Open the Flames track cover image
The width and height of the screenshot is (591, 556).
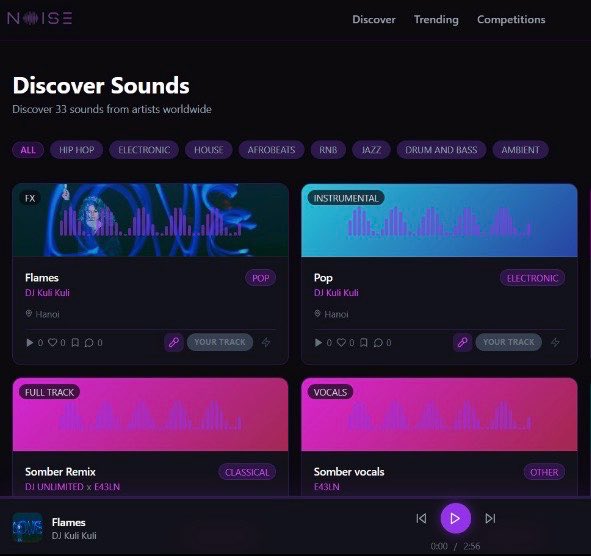click(x=150, y=220)
